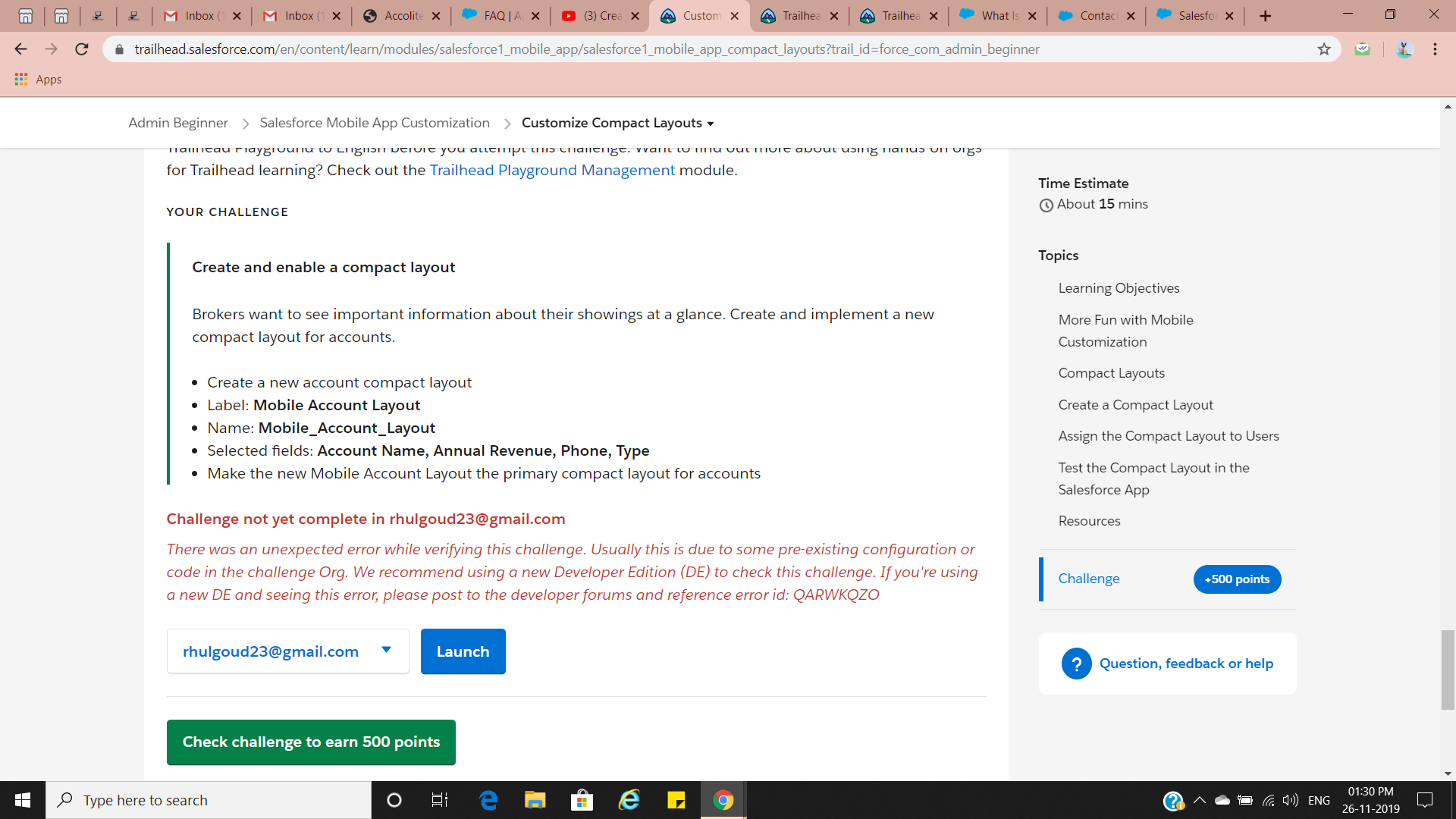
Task: Click Check challenge to earn 500 points
Action: click(x=311, y=742)
